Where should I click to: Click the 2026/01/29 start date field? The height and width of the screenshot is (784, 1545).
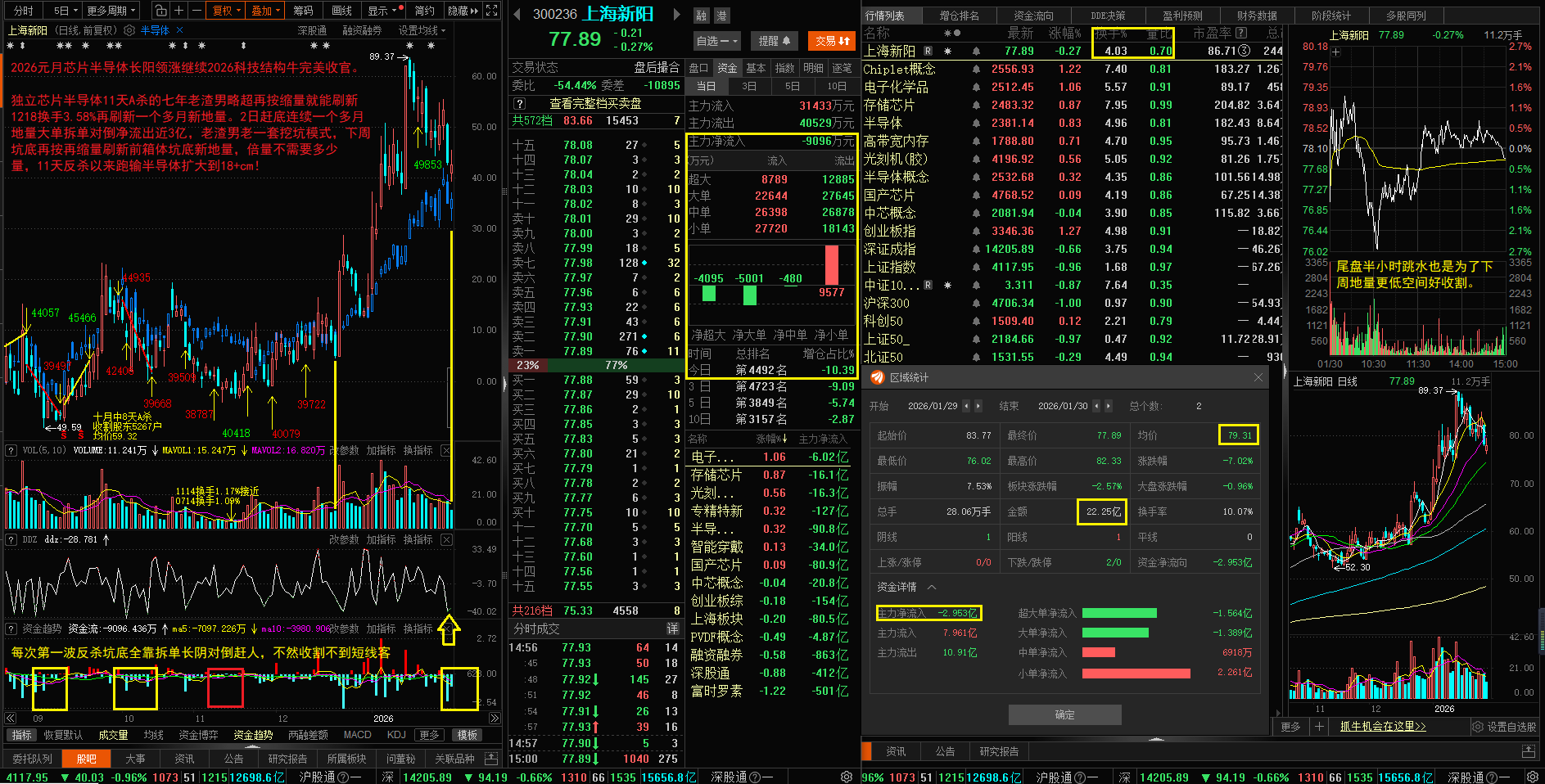(x=933, y=406)
